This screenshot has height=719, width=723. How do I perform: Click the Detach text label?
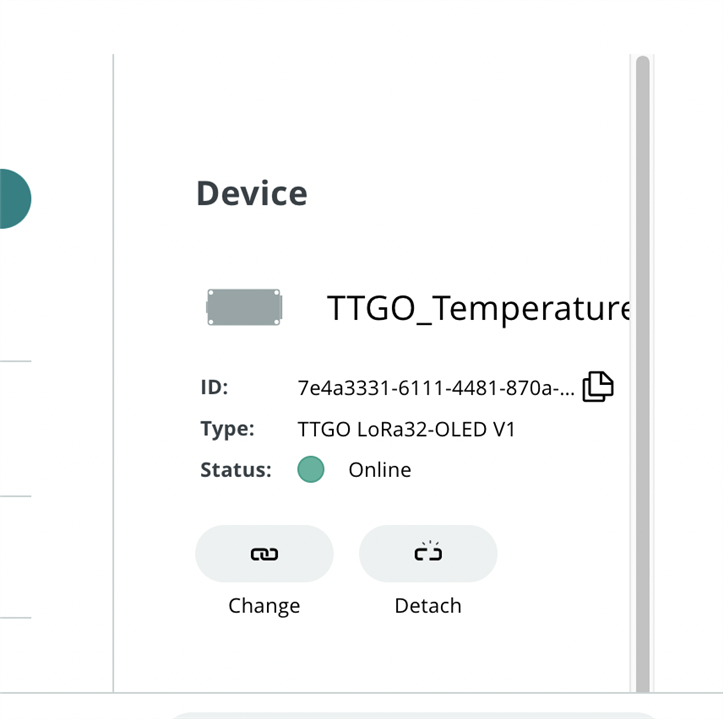click(x=428, y=606)
